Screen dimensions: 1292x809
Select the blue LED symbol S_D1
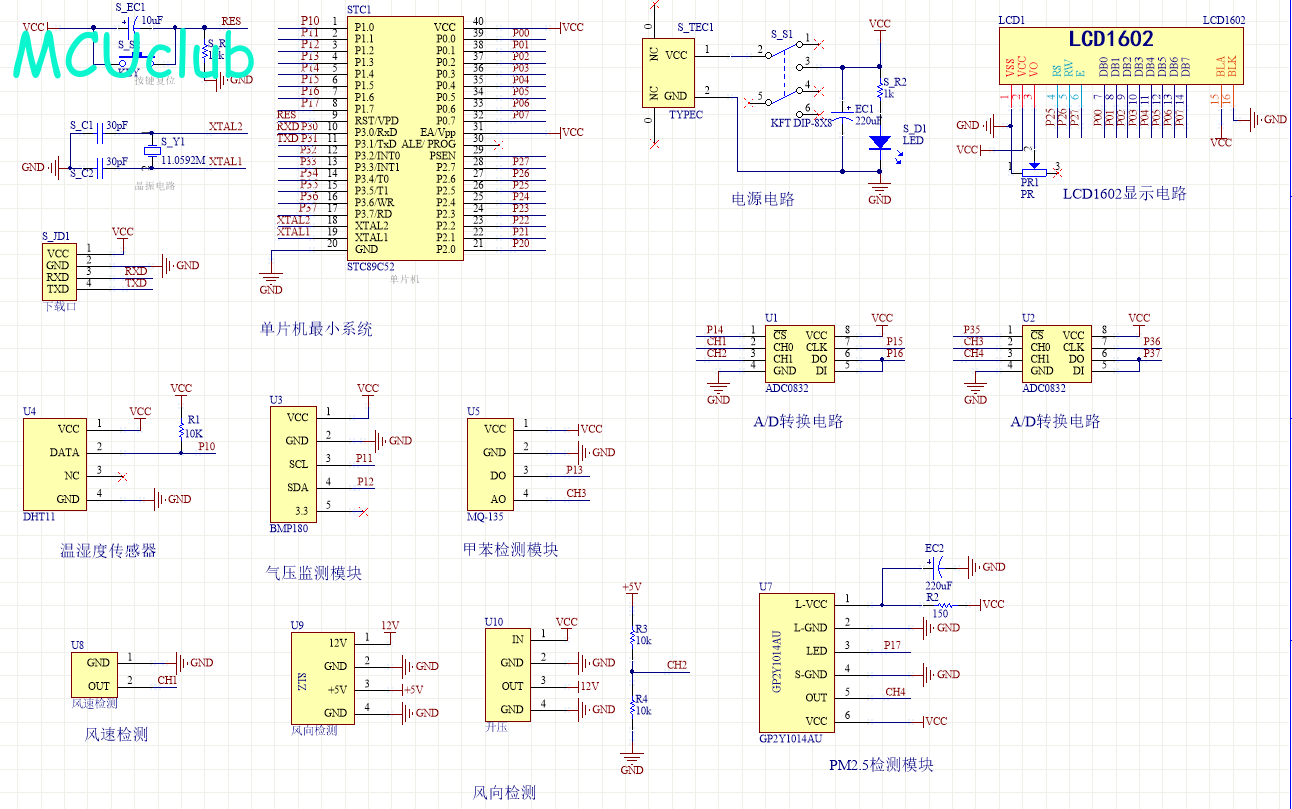point(880,142)
